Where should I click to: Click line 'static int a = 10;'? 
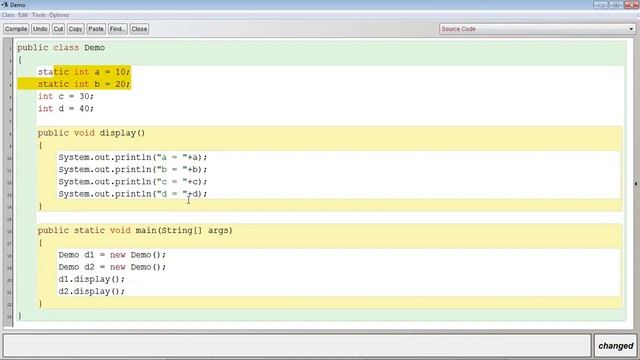(x=84, y=72)
